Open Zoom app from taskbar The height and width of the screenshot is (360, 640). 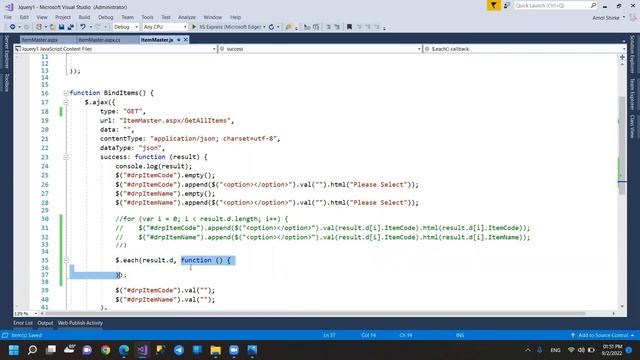(234, 350)
